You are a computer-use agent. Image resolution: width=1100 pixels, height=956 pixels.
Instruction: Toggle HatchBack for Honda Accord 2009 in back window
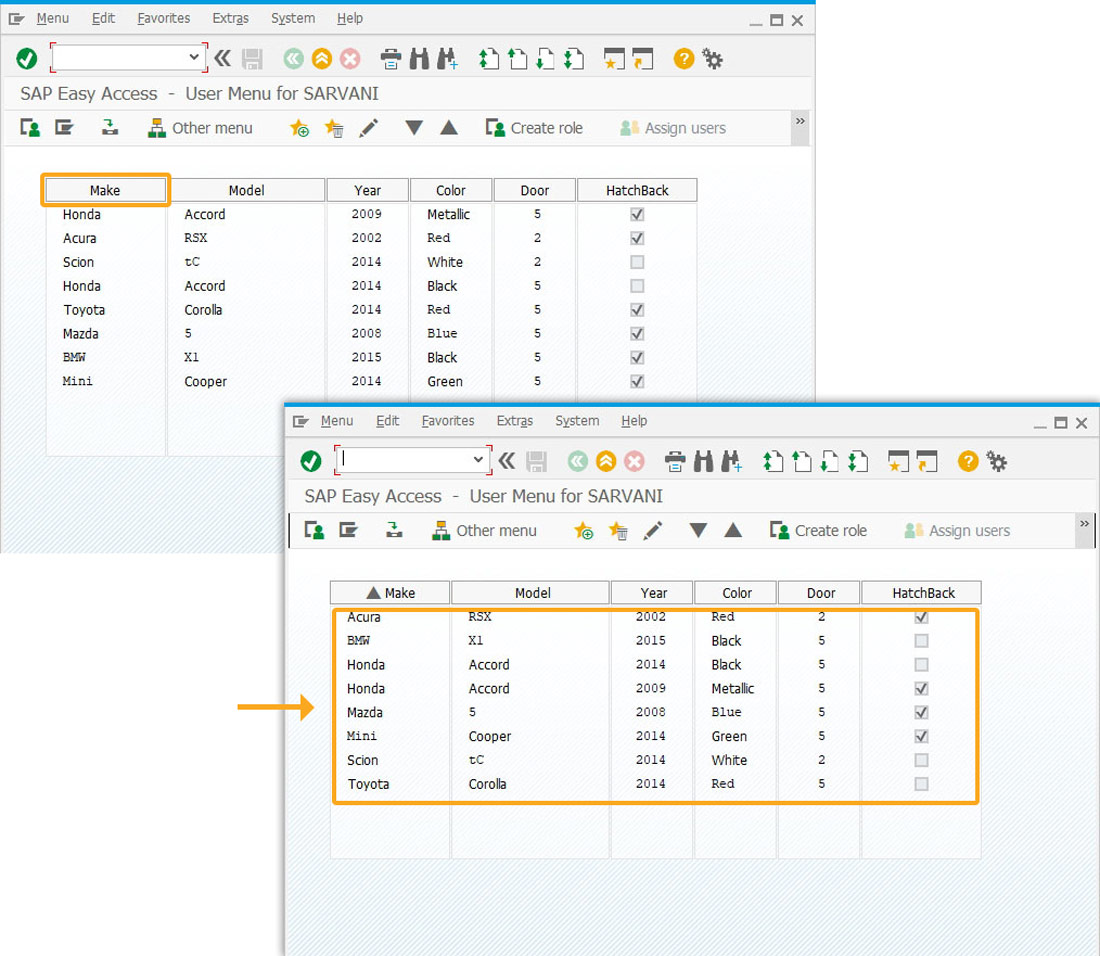pos(637,215)
